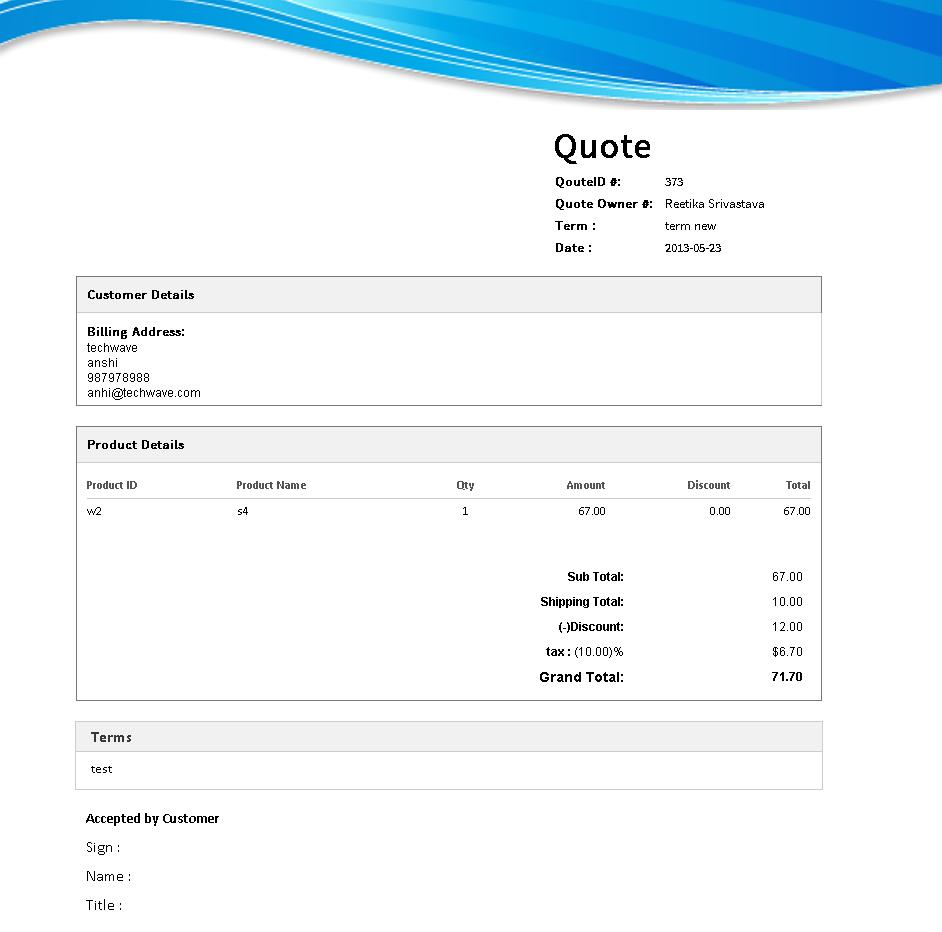Screen dimensions: 942x932
Task: Select the QuoteID value 373
Action: coord(674,182)
